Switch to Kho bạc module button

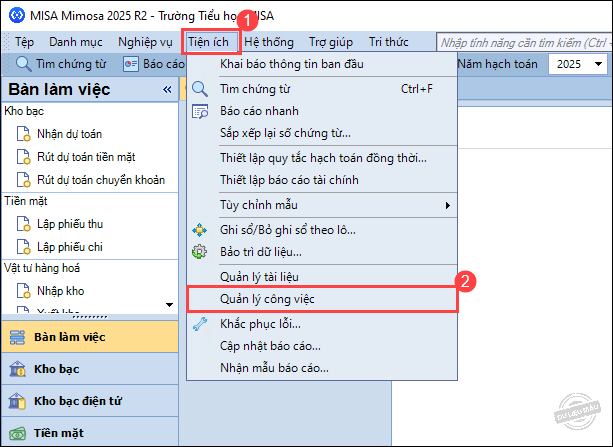click(x=90, y=369)
